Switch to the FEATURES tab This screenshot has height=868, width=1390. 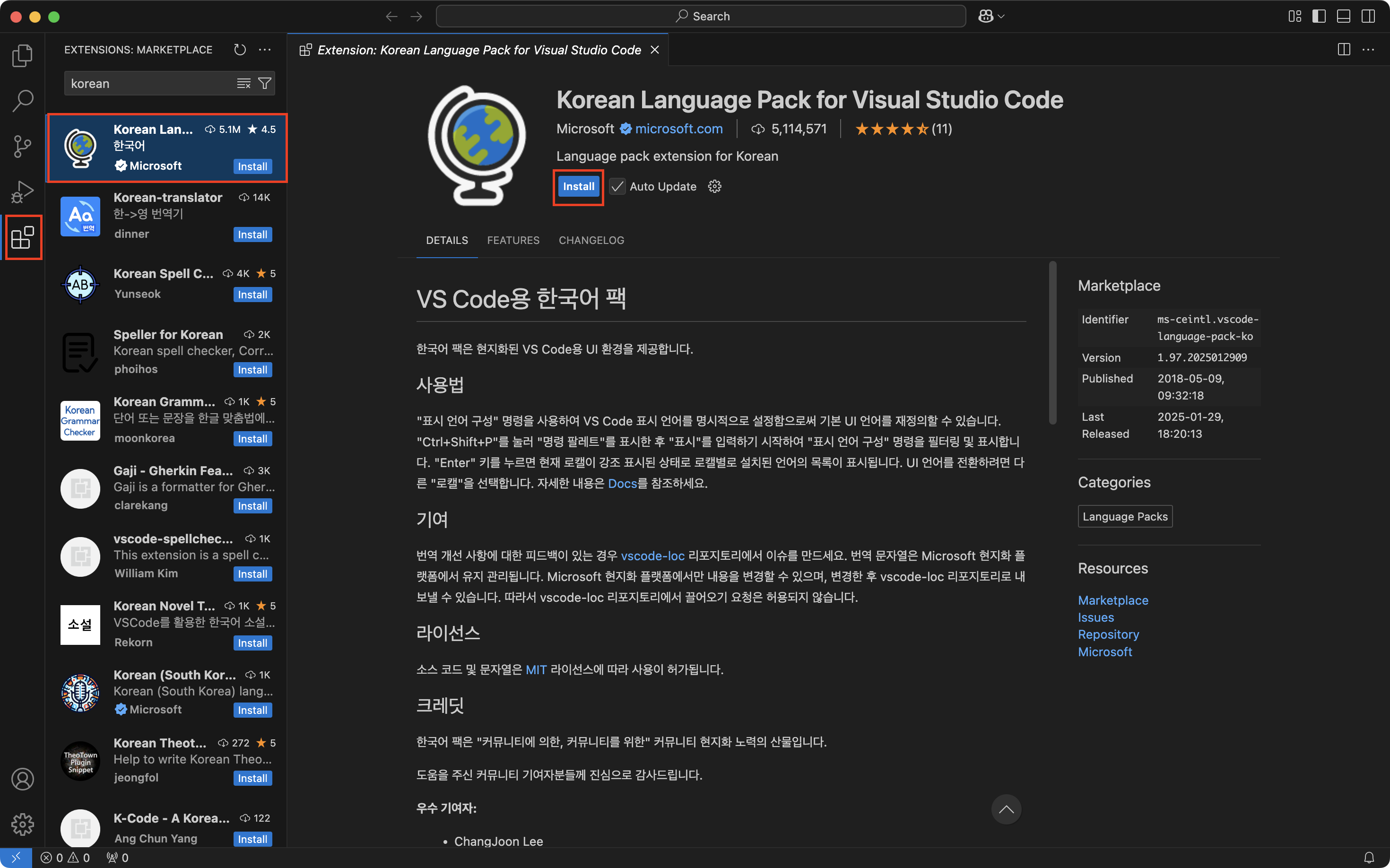(x=513, y=240)
